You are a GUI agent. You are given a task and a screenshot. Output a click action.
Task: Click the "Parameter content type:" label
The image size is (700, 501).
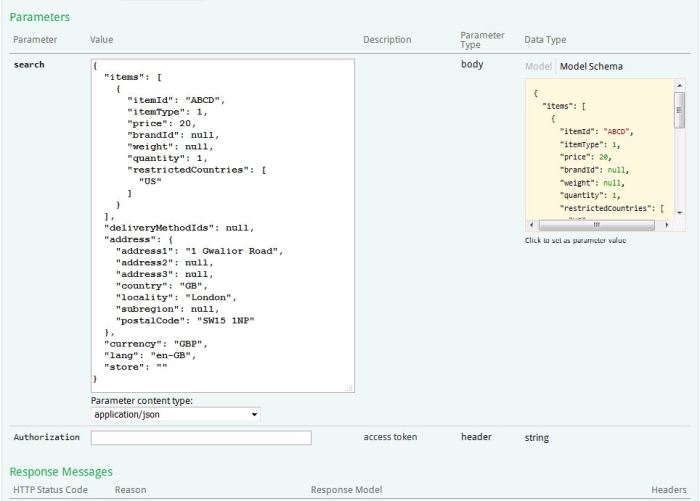tap(142, 401)
